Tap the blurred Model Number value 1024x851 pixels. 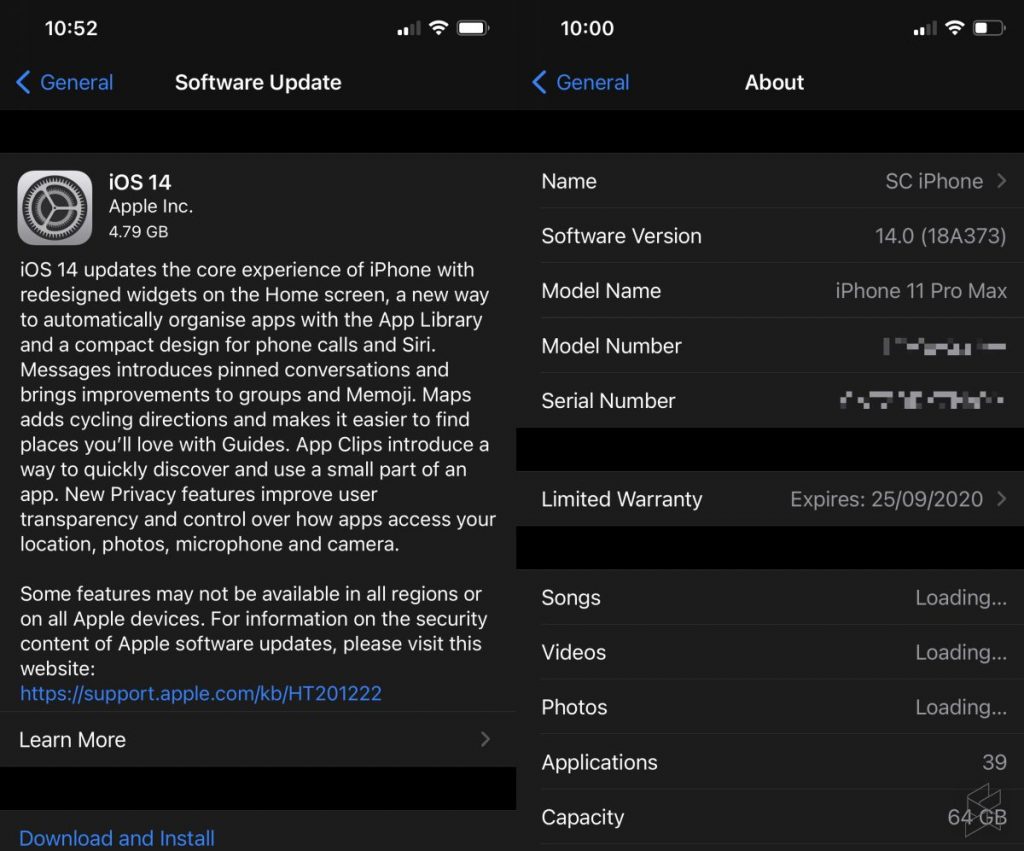(x=944, y=346)
